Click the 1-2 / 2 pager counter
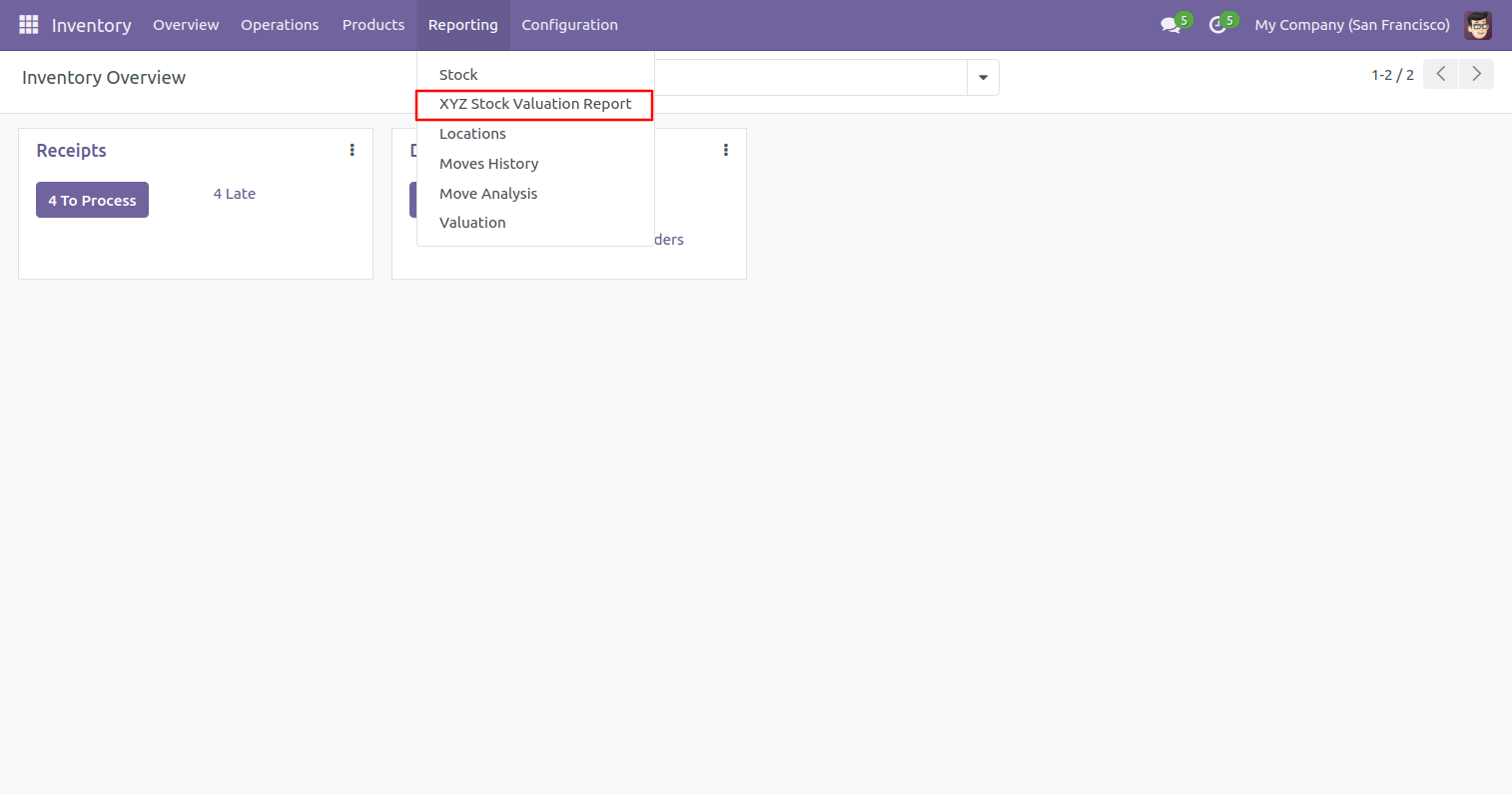This screenshot has width=1512, height=795. pos(1392,75)
